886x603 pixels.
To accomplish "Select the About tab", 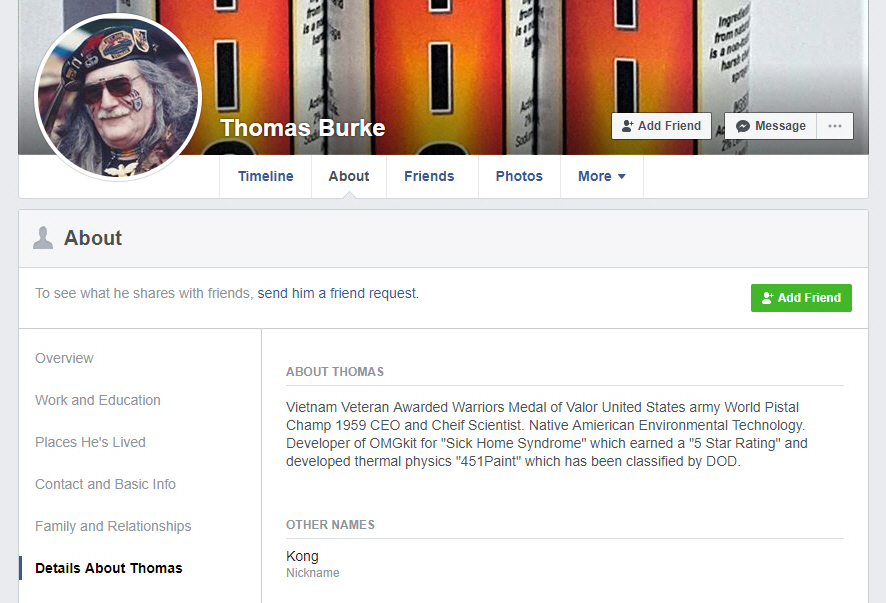I will pyautogui.click(x=349, y=176).
